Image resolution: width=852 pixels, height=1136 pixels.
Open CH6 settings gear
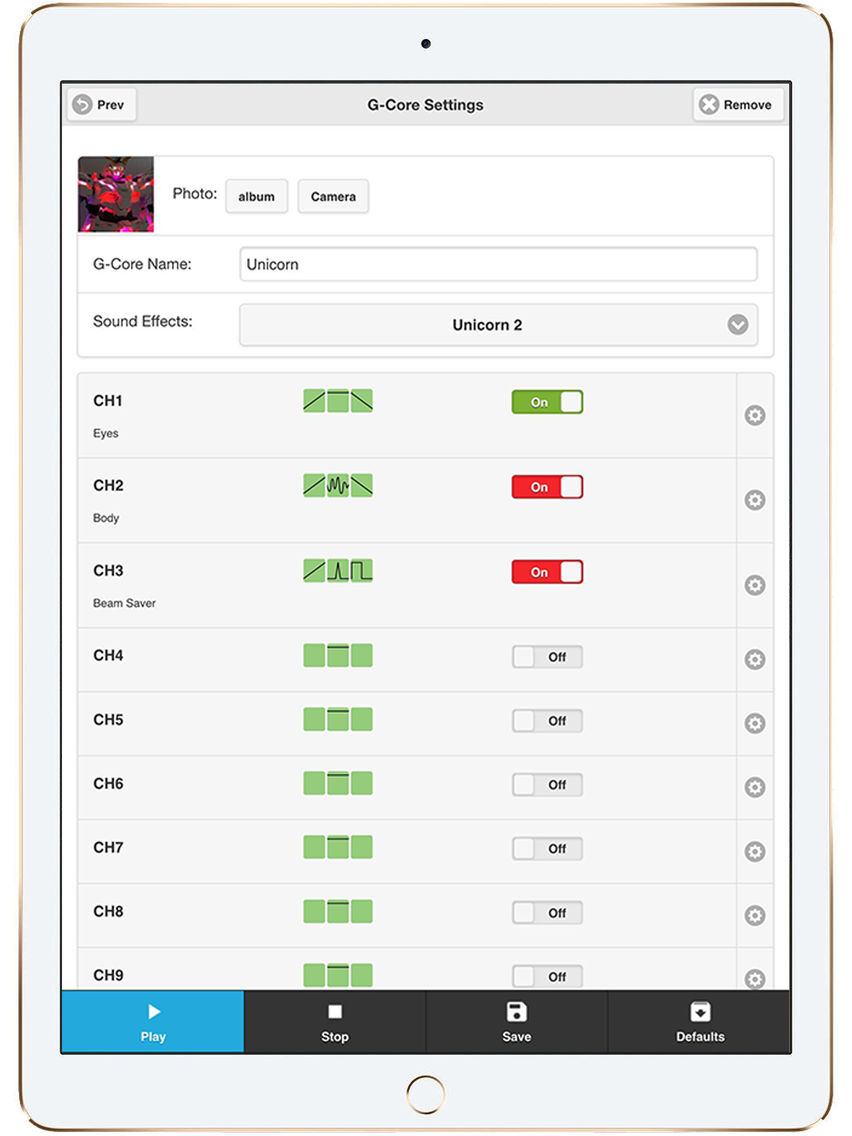point(755,787)
